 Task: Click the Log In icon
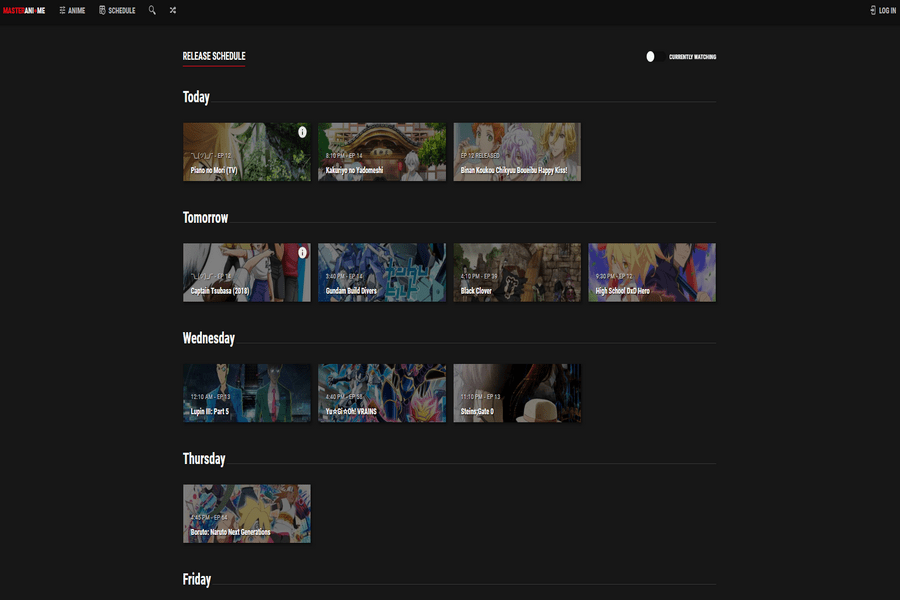point(872,10)
